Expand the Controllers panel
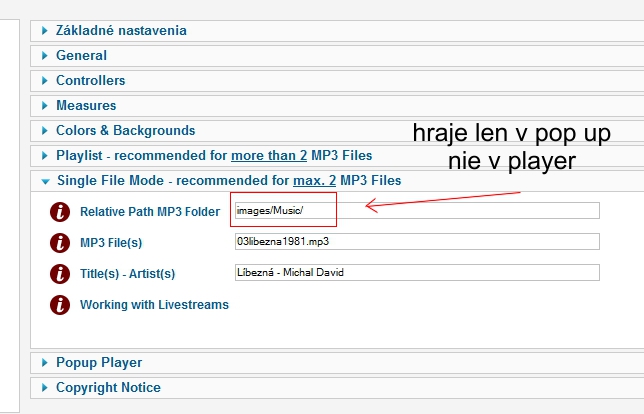This screenshot has width=644, height=414. tap(90, 80)
